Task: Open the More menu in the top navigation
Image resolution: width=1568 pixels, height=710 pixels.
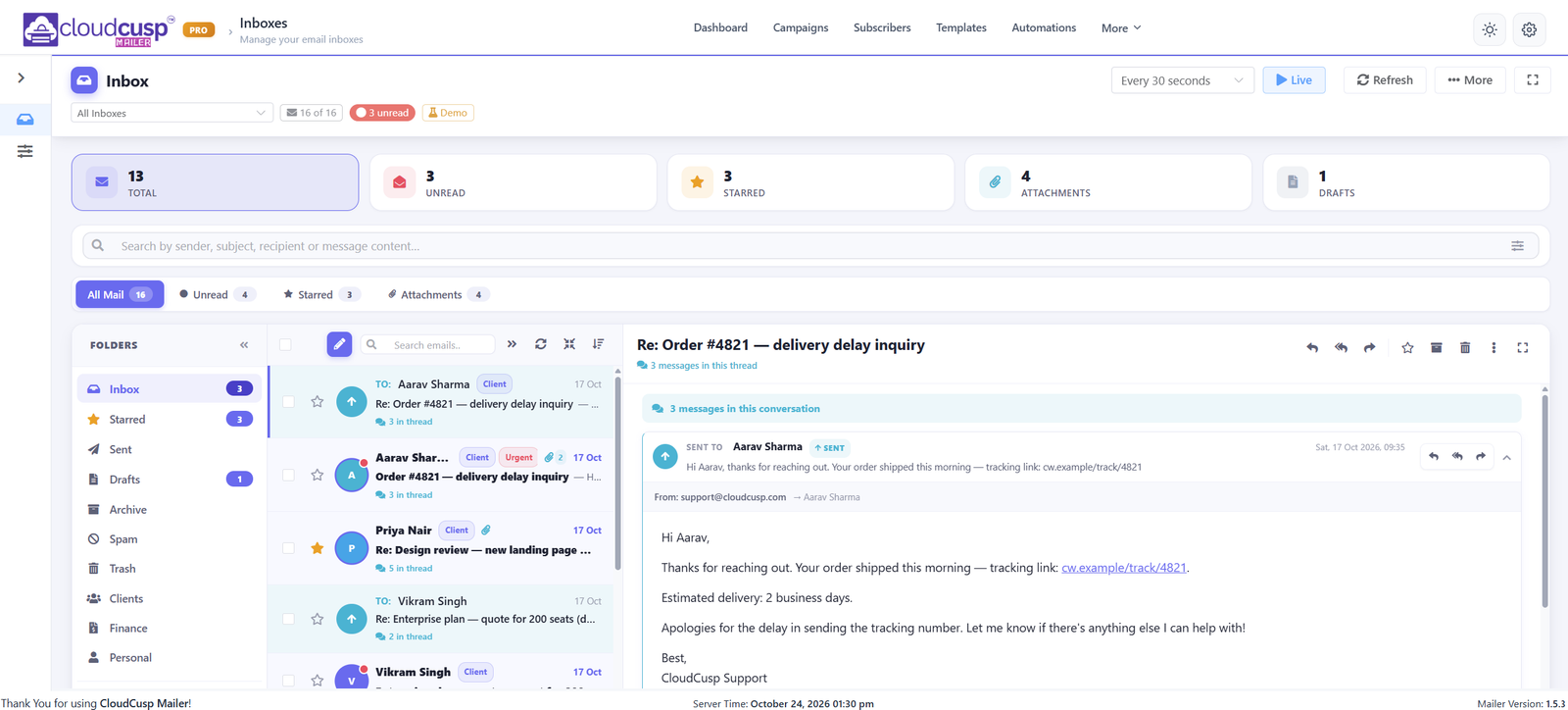Action: (1120, 28)
